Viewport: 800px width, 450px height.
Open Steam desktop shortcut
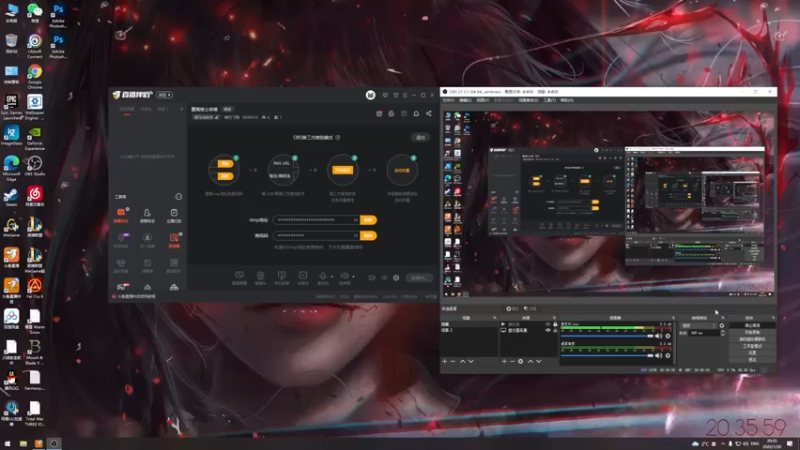11,197
